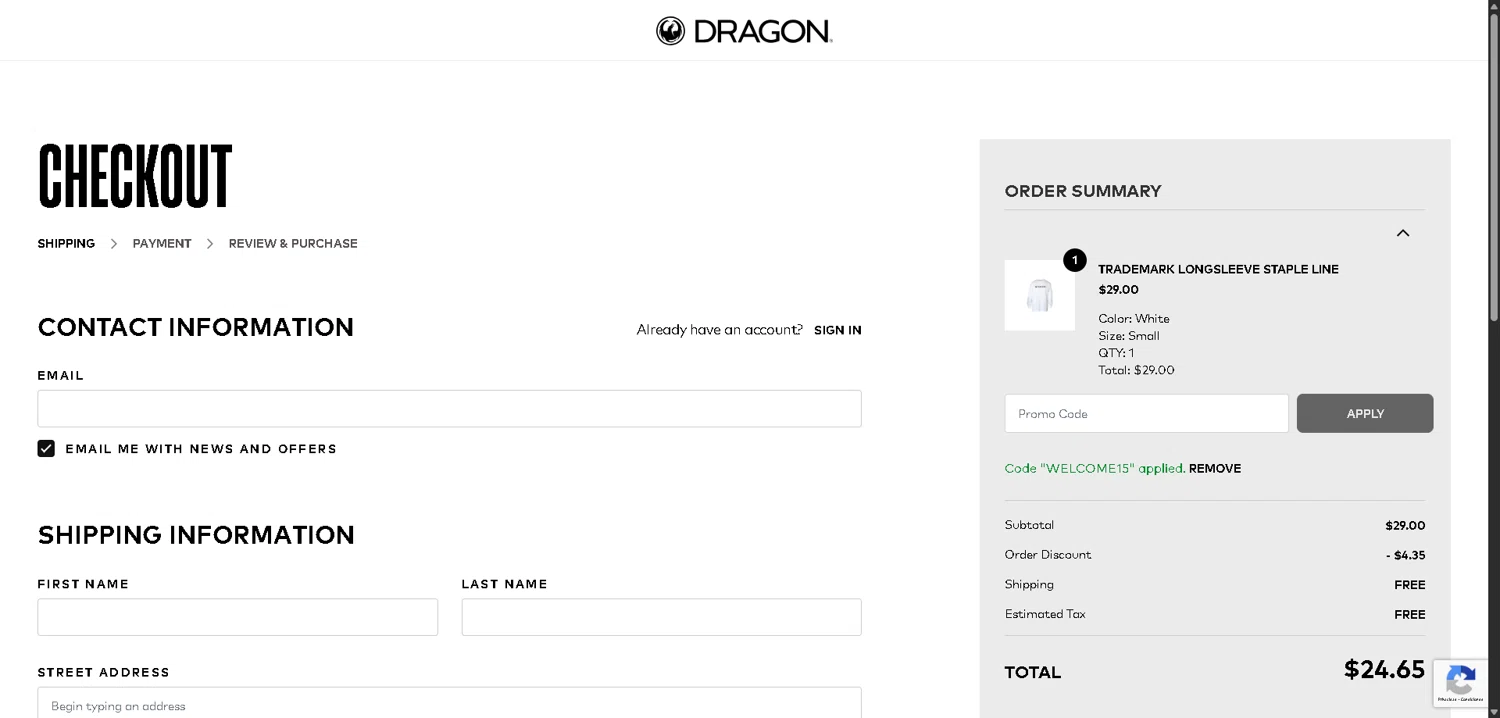Click the "Size: Small" text

pos(1129,336)
